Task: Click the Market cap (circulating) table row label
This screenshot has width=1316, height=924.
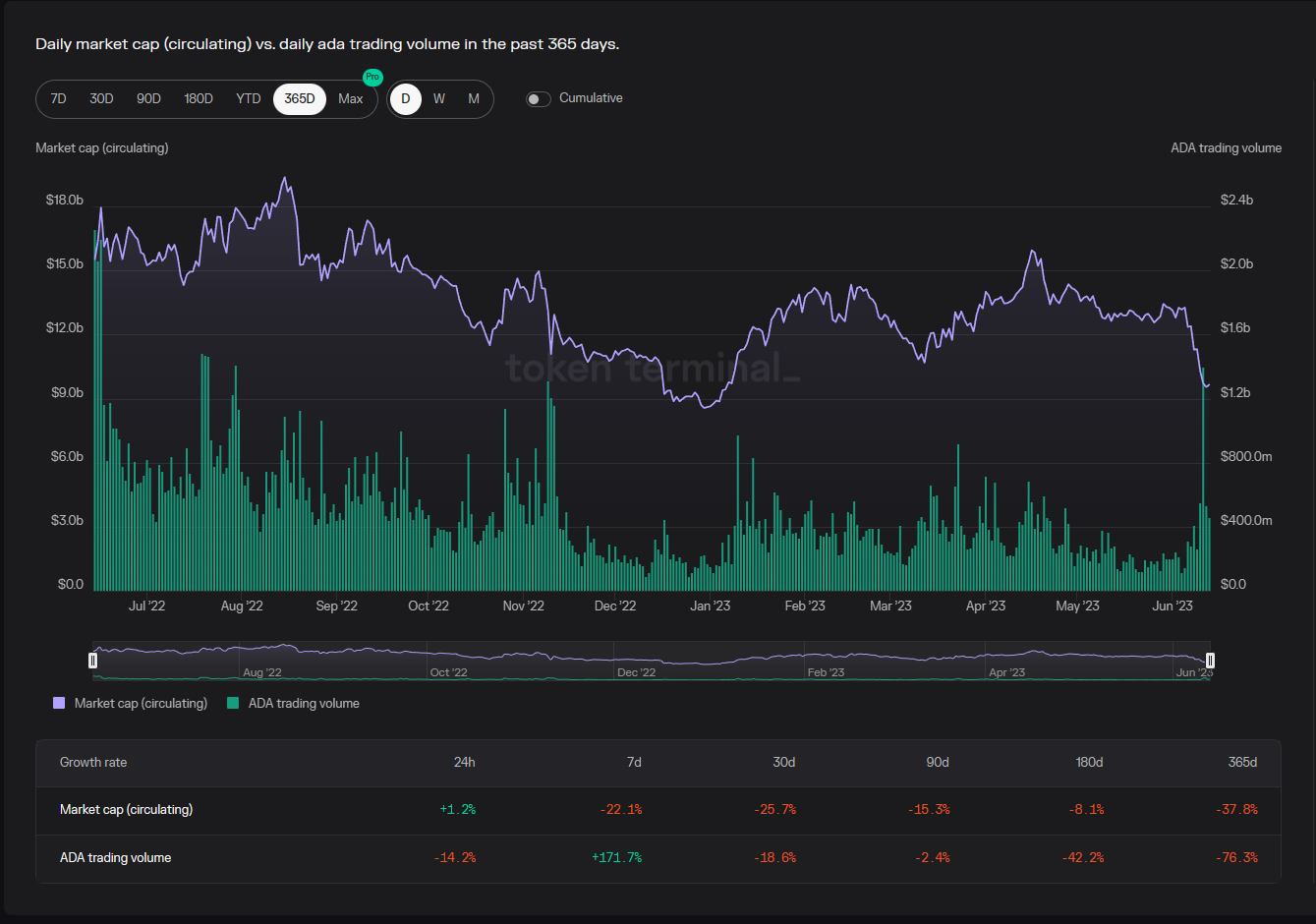Action: point(126,810)
